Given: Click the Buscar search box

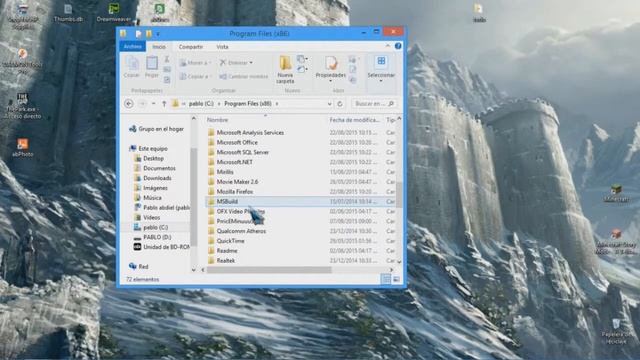Looking at the screenshot, I should [x=374, y=104].
